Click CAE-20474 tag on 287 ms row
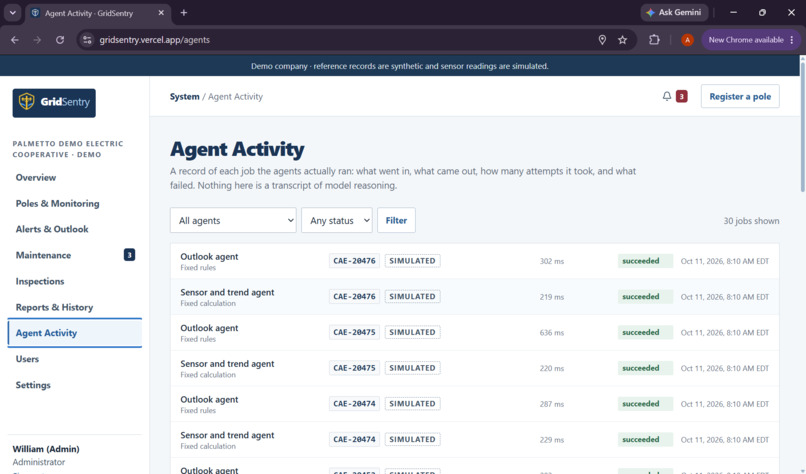Screen dimensions: 806x474 point(354,404)
